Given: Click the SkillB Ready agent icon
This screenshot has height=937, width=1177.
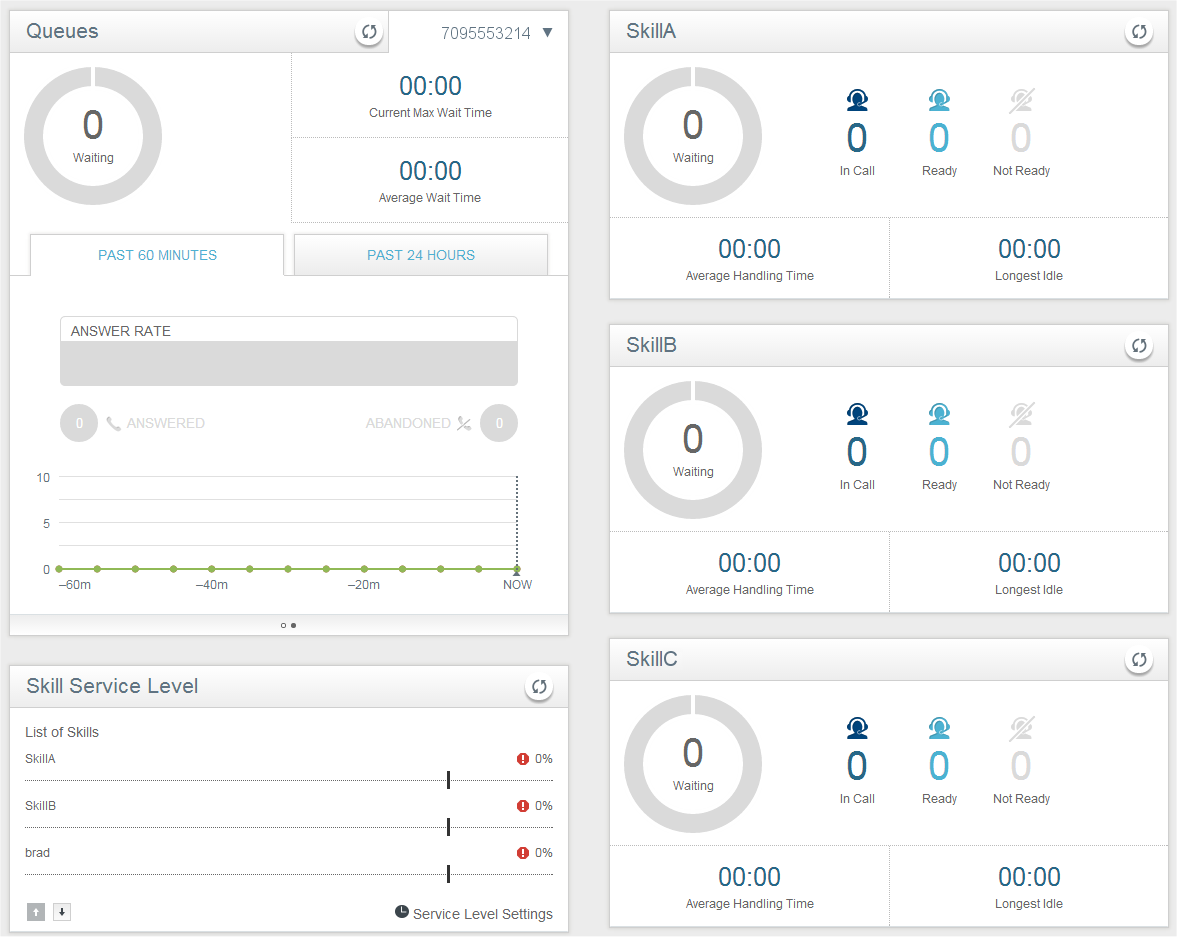Looking at the screenshot, I should [x=939, y=414].
